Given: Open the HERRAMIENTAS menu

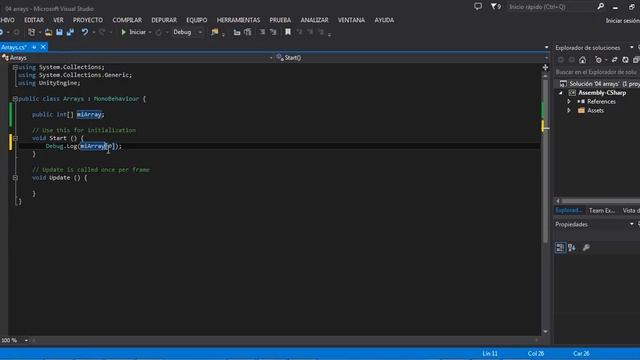Looking at the screenshot, I should click(x=238, y=20).
